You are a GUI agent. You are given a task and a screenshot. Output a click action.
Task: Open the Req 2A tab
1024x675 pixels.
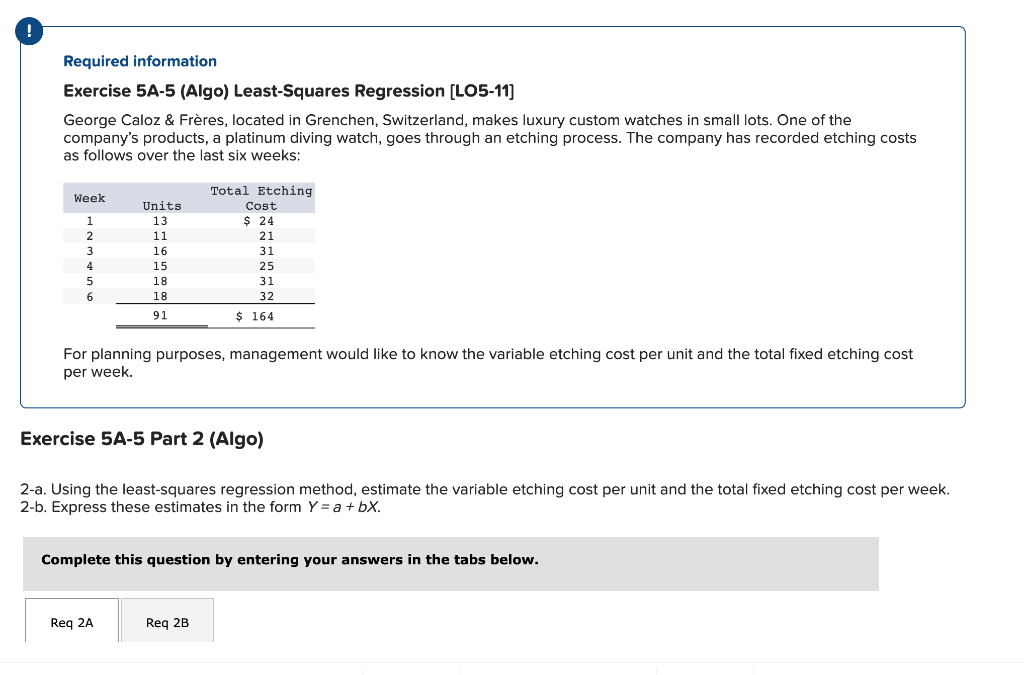(x=72, y=621)
